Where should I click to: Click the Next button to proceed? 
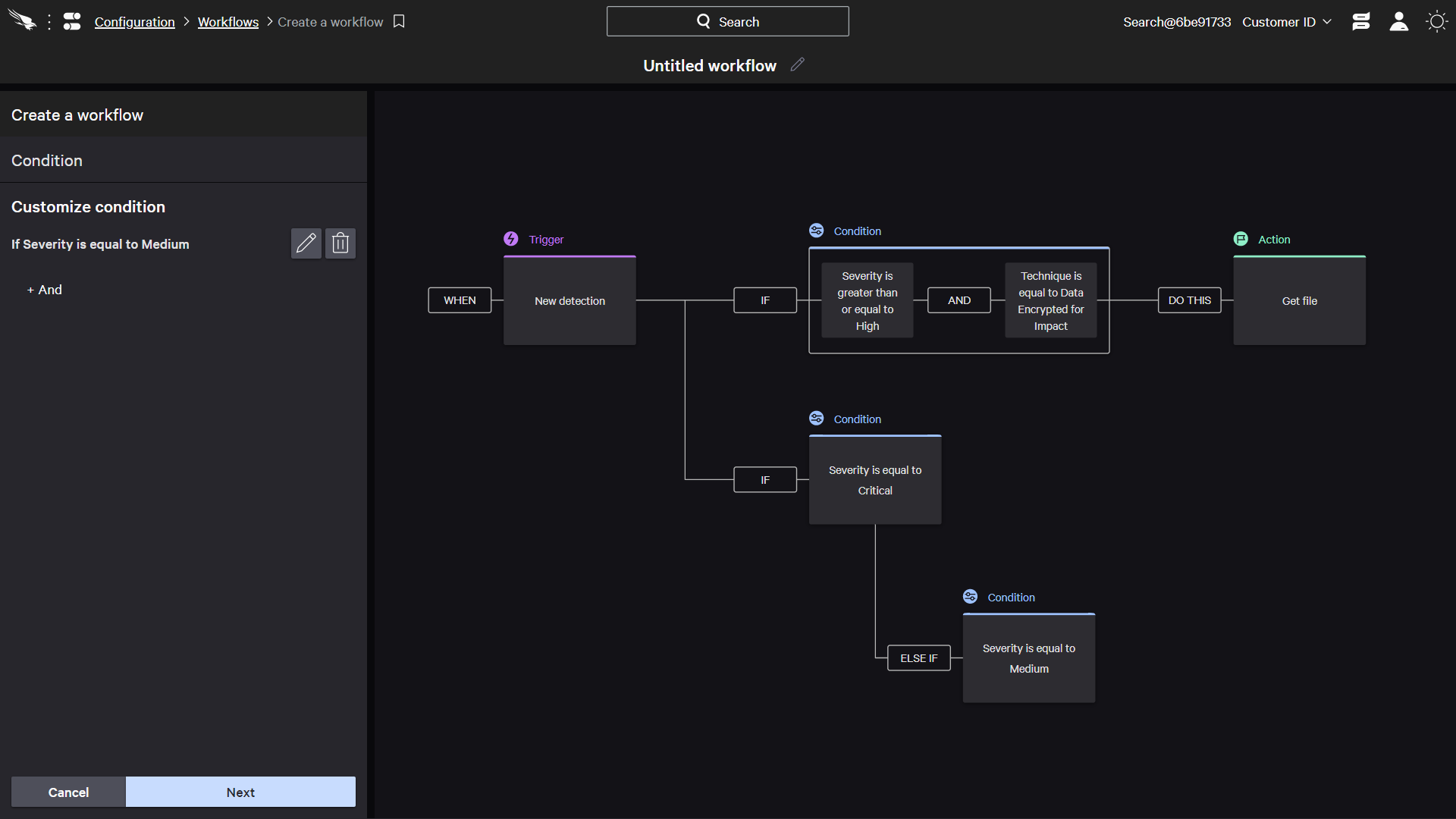point(240,792)
